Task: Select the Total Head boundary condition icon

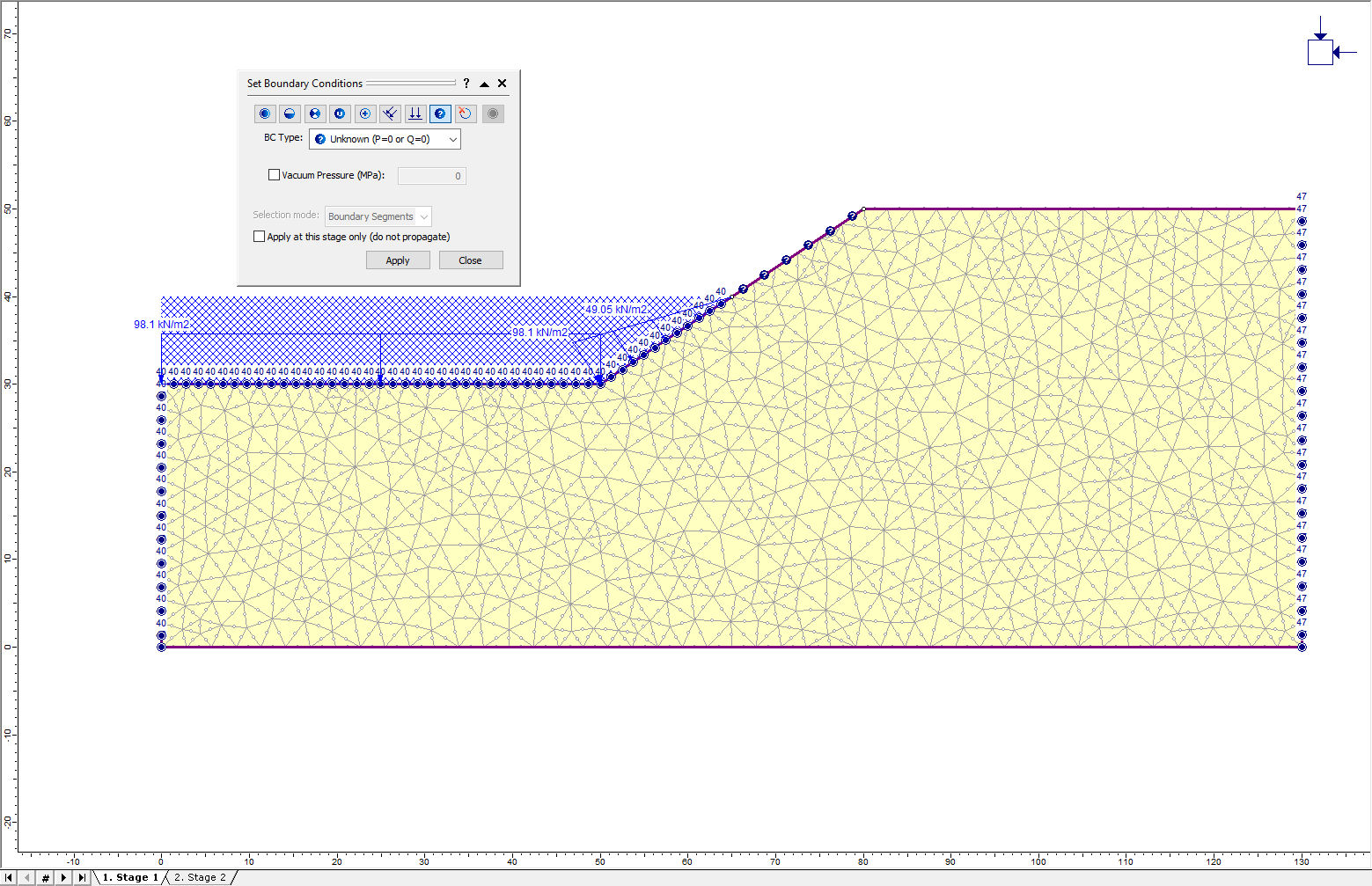Action: (x=265, y=113)
